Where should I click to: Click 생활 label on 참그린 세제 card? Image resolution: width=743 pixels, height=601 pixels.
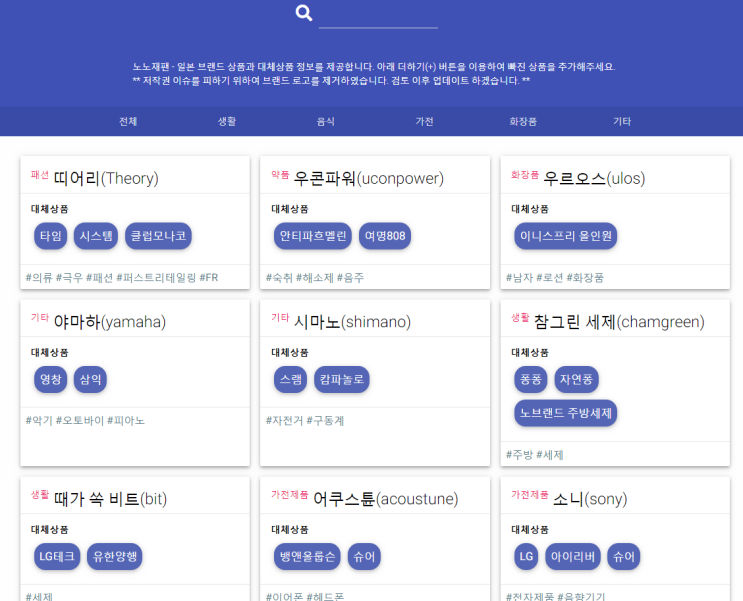[520, 318]
